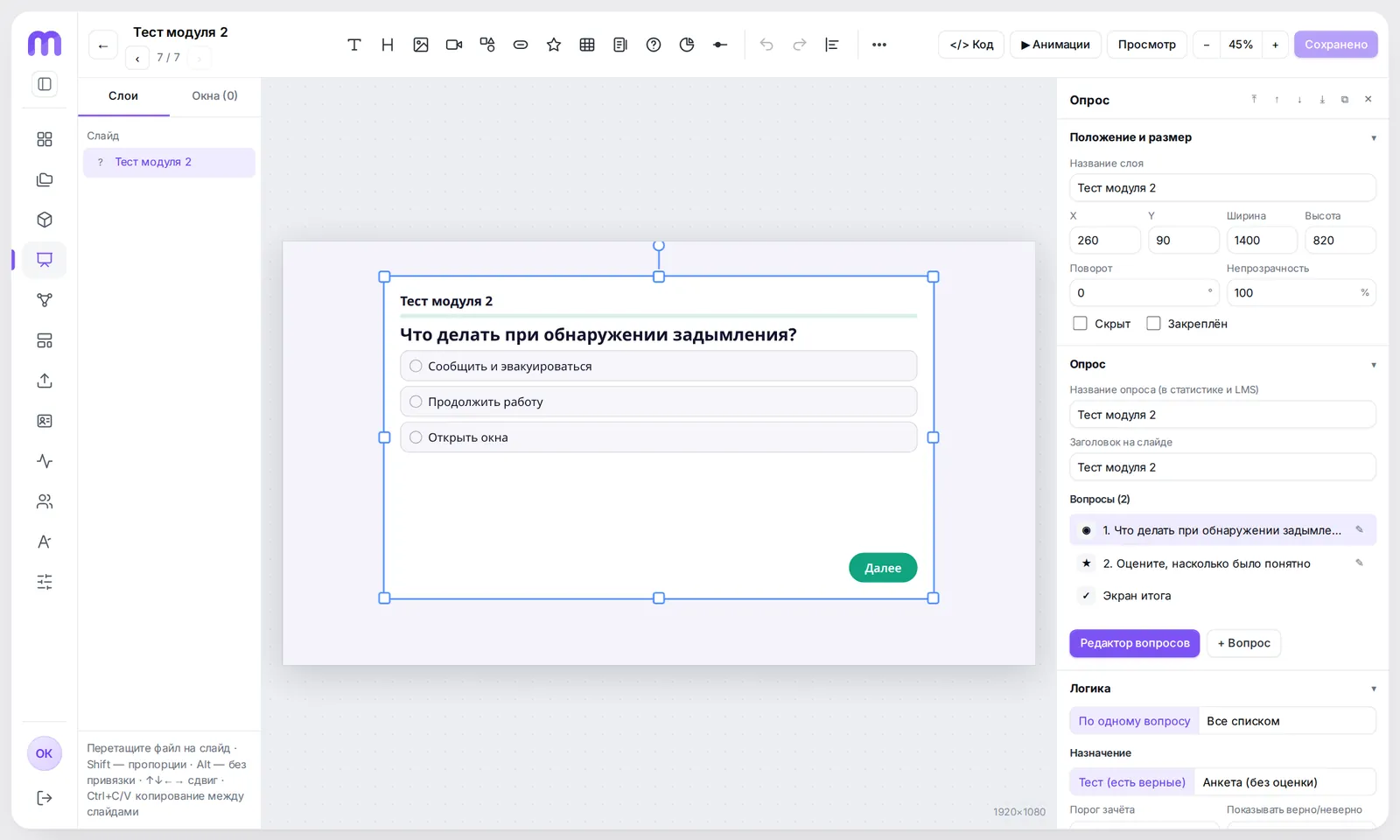
Task: Select the Сообщить и эвакуироваться radio option
Action: (x=416, y=366)
